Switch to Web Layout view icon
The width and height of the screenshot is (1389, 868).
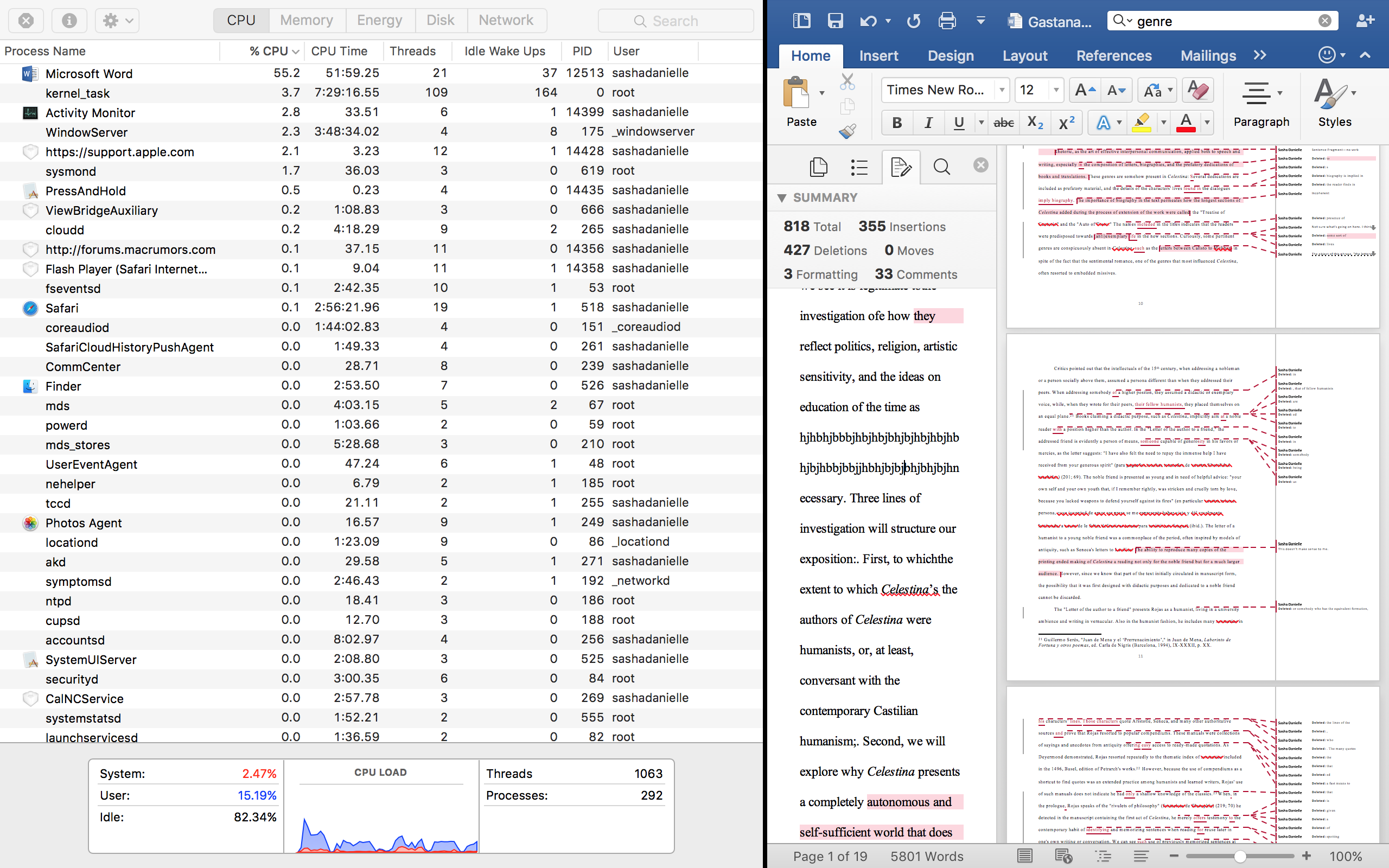1063,856
